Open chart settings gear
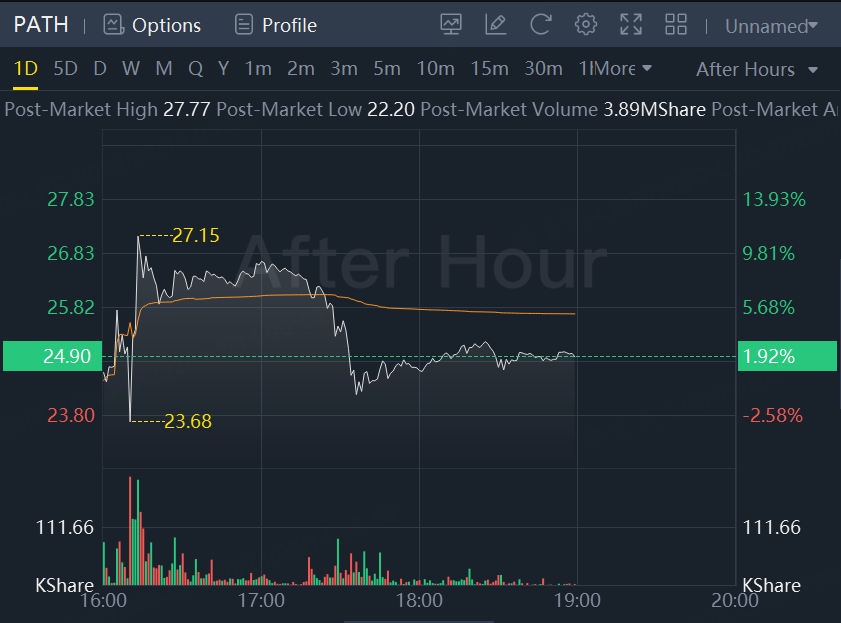Screen dimensions: 841x623 [586, 24]
